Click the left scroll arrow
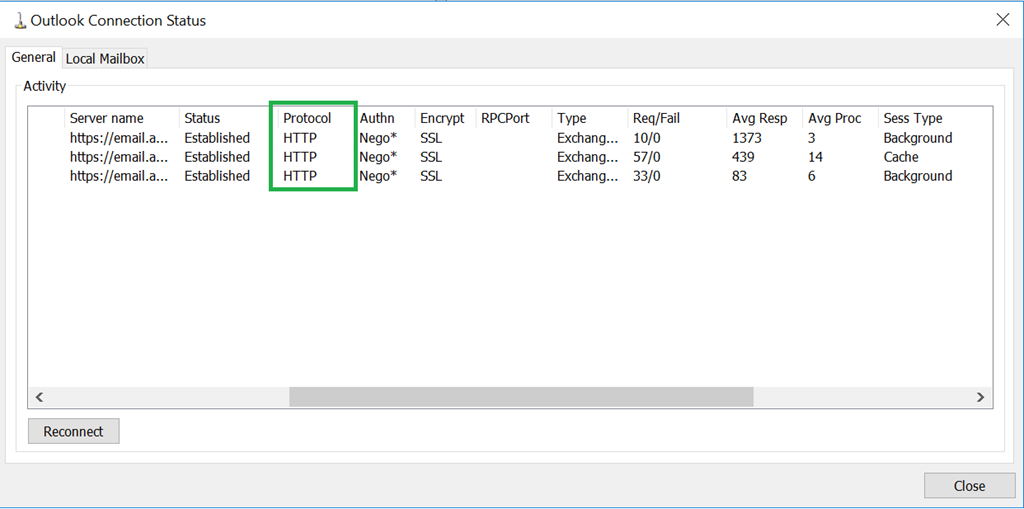 point(39,397)
